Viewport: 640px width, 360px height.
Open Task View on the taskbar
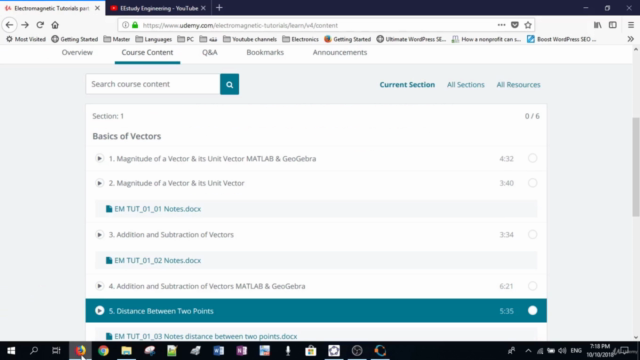56,351
